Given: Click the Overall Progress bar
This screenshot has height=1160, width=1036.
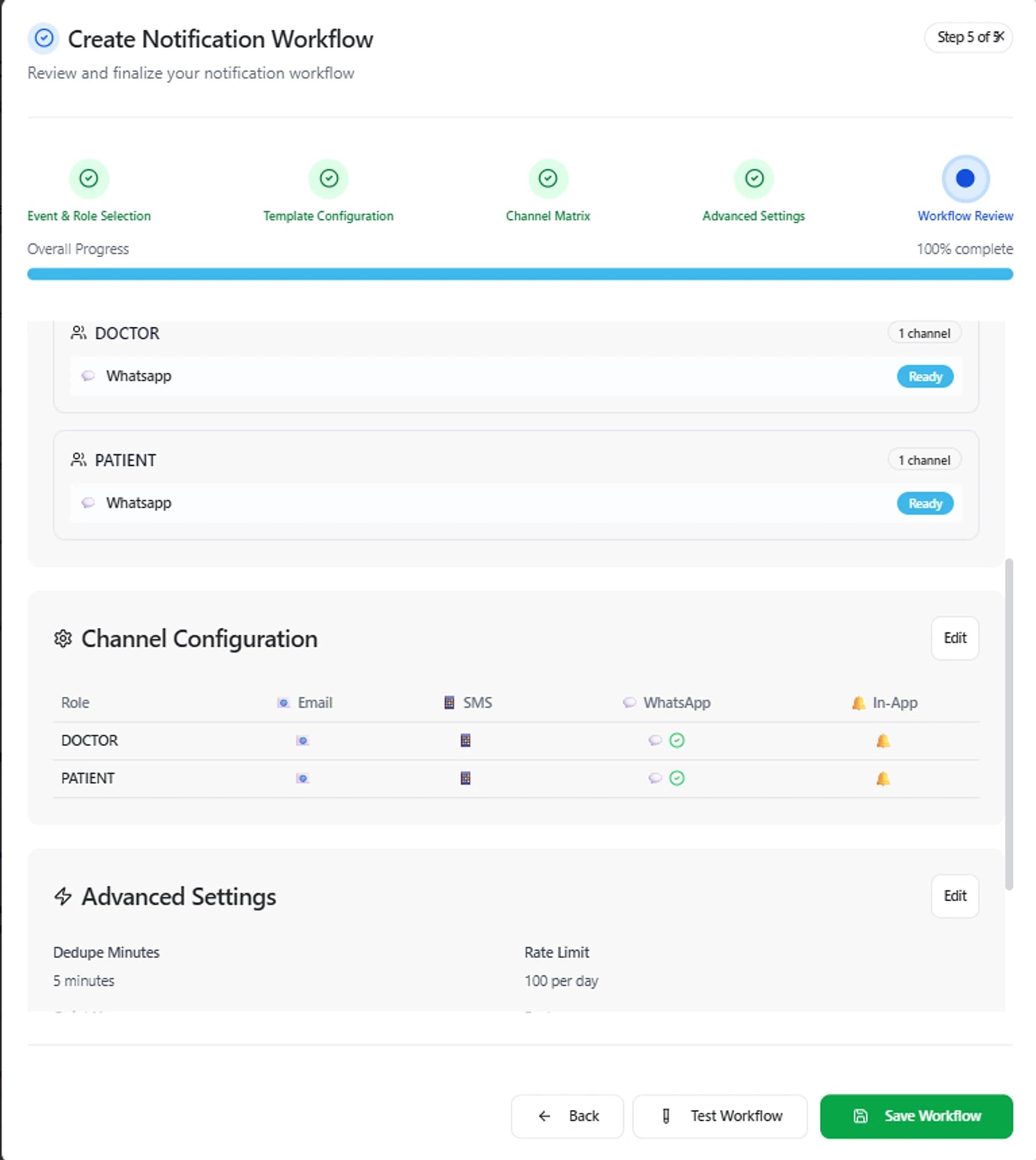Looking at the screenshot, I should pos(520,274).
